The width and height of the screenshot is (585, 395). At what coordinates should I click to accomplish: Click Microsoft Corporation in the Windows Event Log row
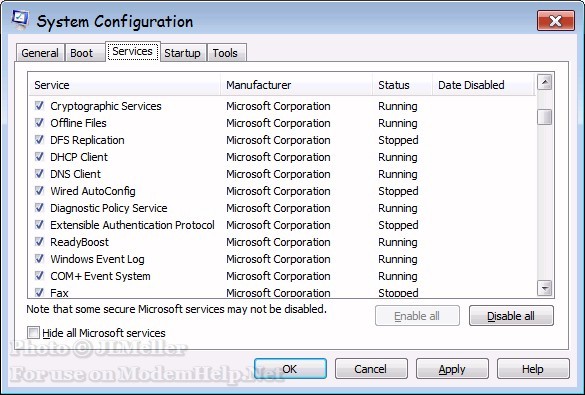278,259
